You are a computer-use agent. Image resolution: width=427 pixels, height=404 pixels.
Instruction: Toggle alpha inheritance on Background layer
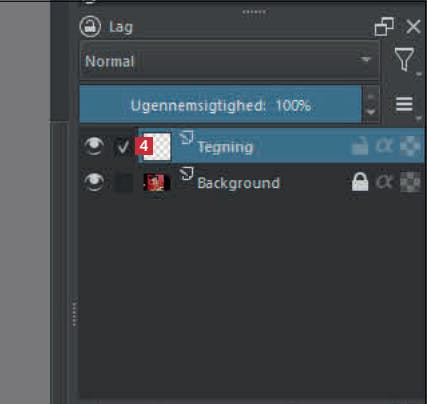[384, 182]
